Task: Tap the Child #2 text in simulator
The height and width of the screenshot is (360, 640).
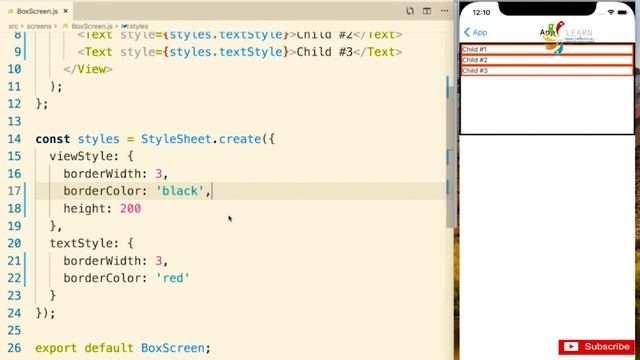Action: [x=475, y=60]
